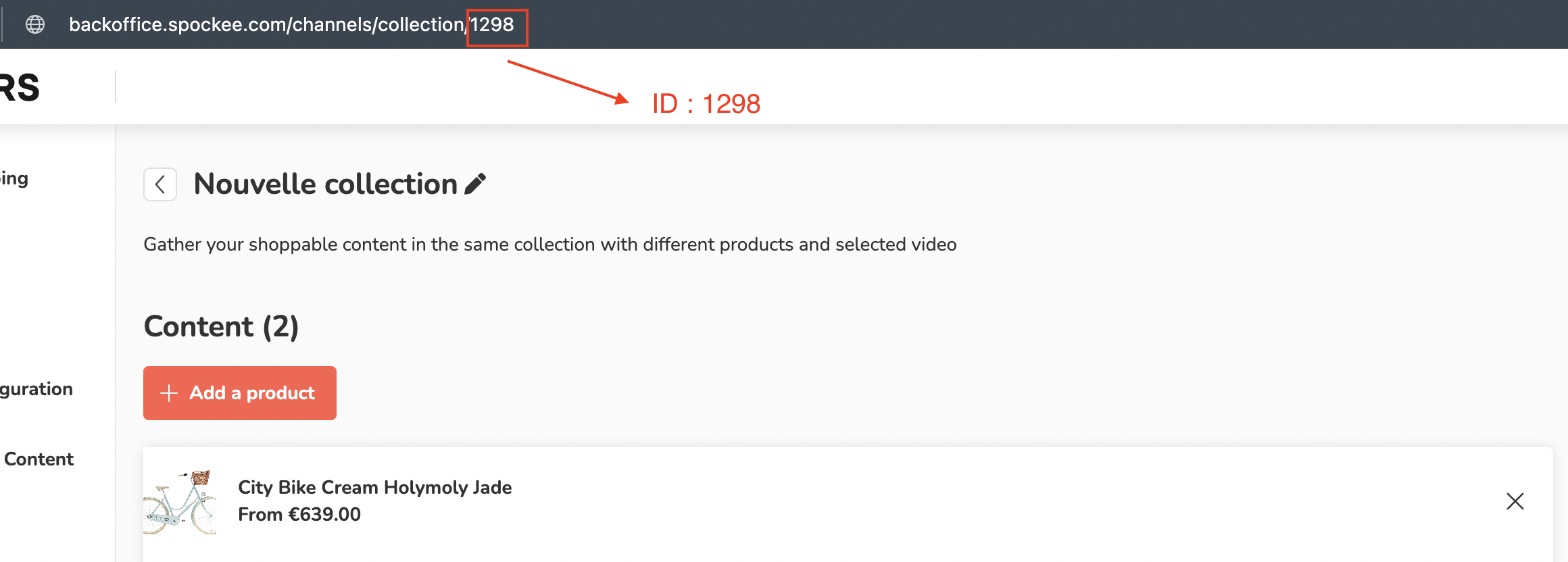Click the globe site-info icon in the address bar
The width and height of the screenshot is (1568, 562).
coord(35,25)
